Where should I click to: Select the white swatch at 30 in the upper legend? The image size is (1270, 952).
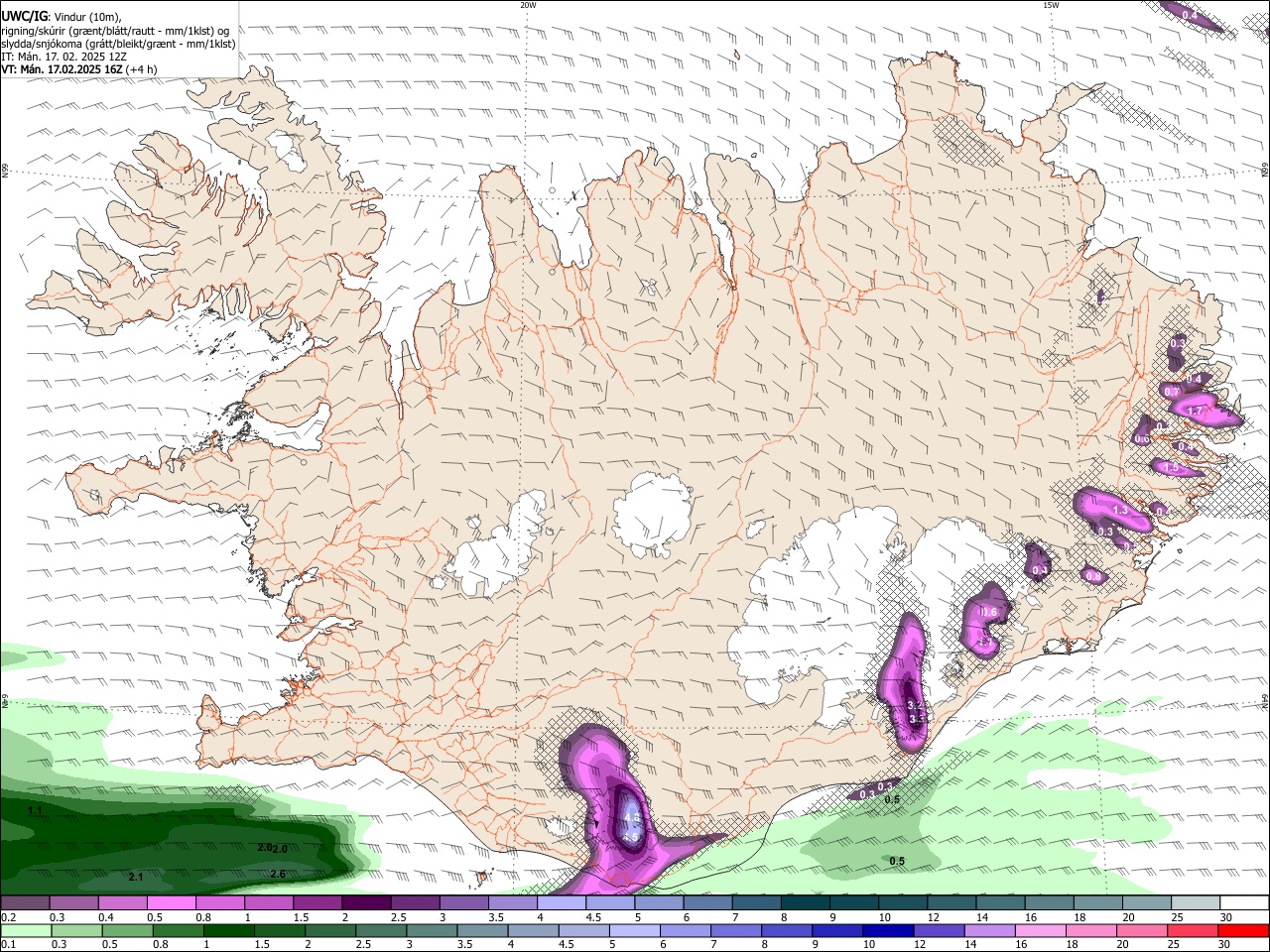coord(1244,903)
